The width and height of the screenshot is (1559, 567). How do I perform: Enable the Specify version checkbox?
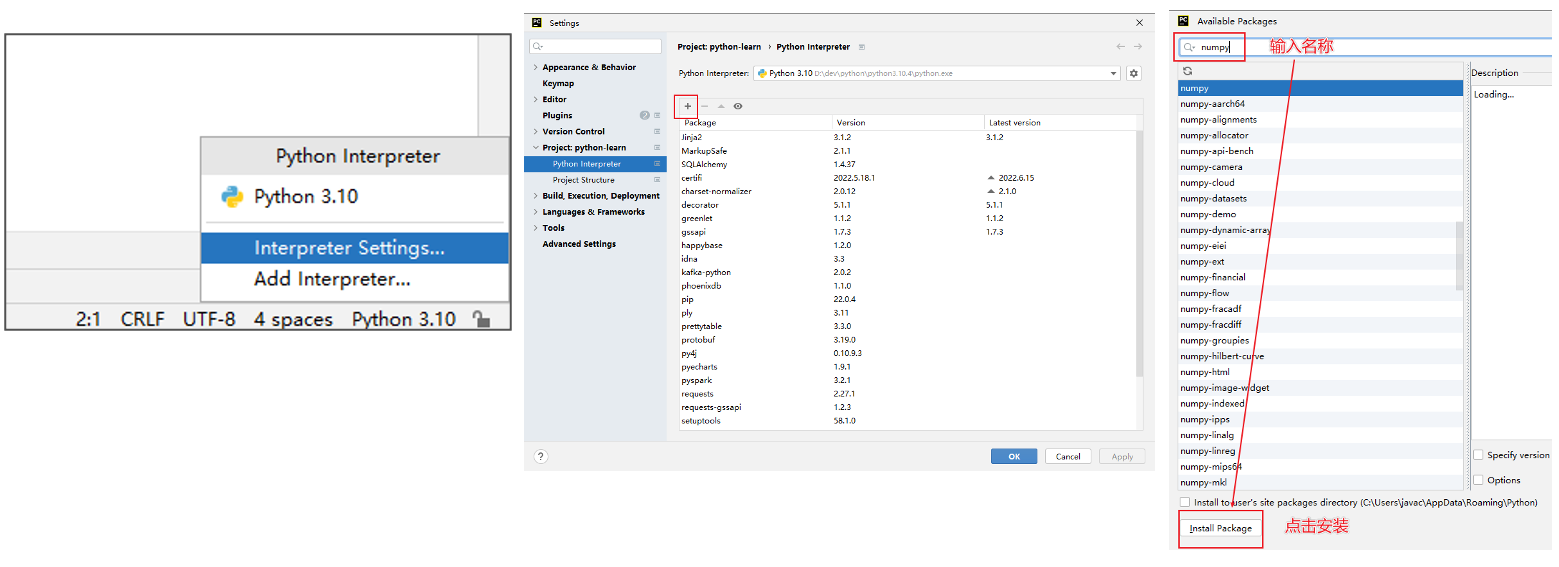coord(1478,455)
